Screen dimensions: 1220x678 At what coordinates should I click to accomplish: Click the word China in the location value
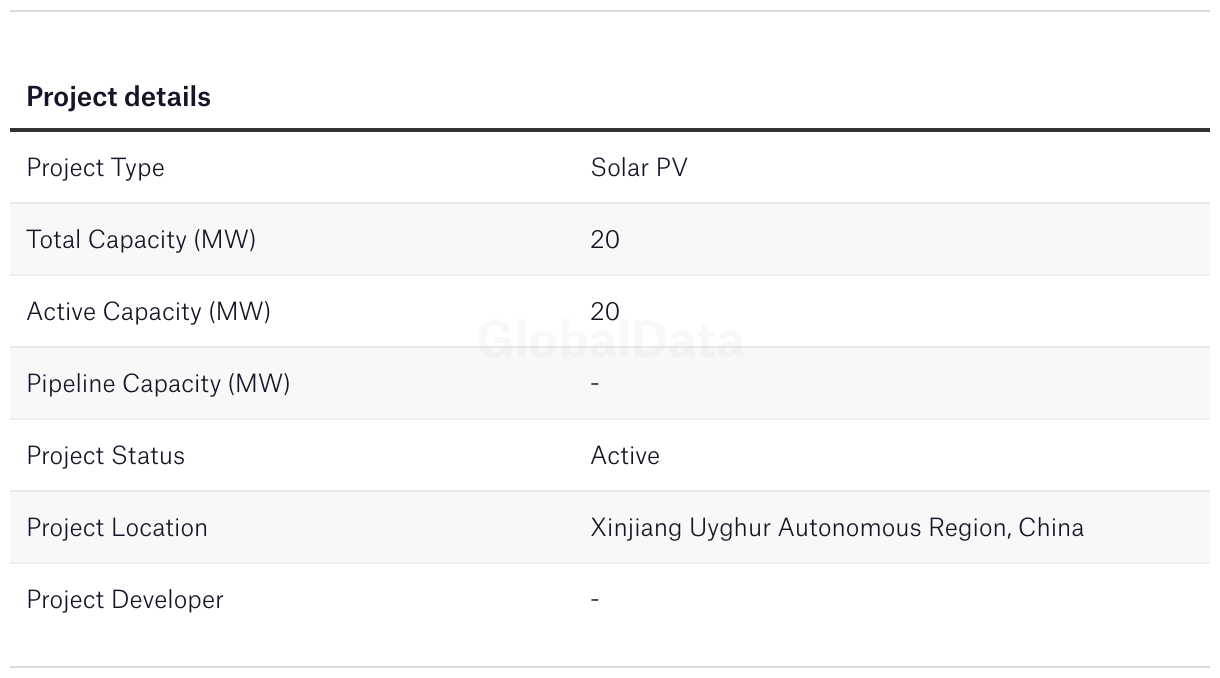coord(1051,528)
